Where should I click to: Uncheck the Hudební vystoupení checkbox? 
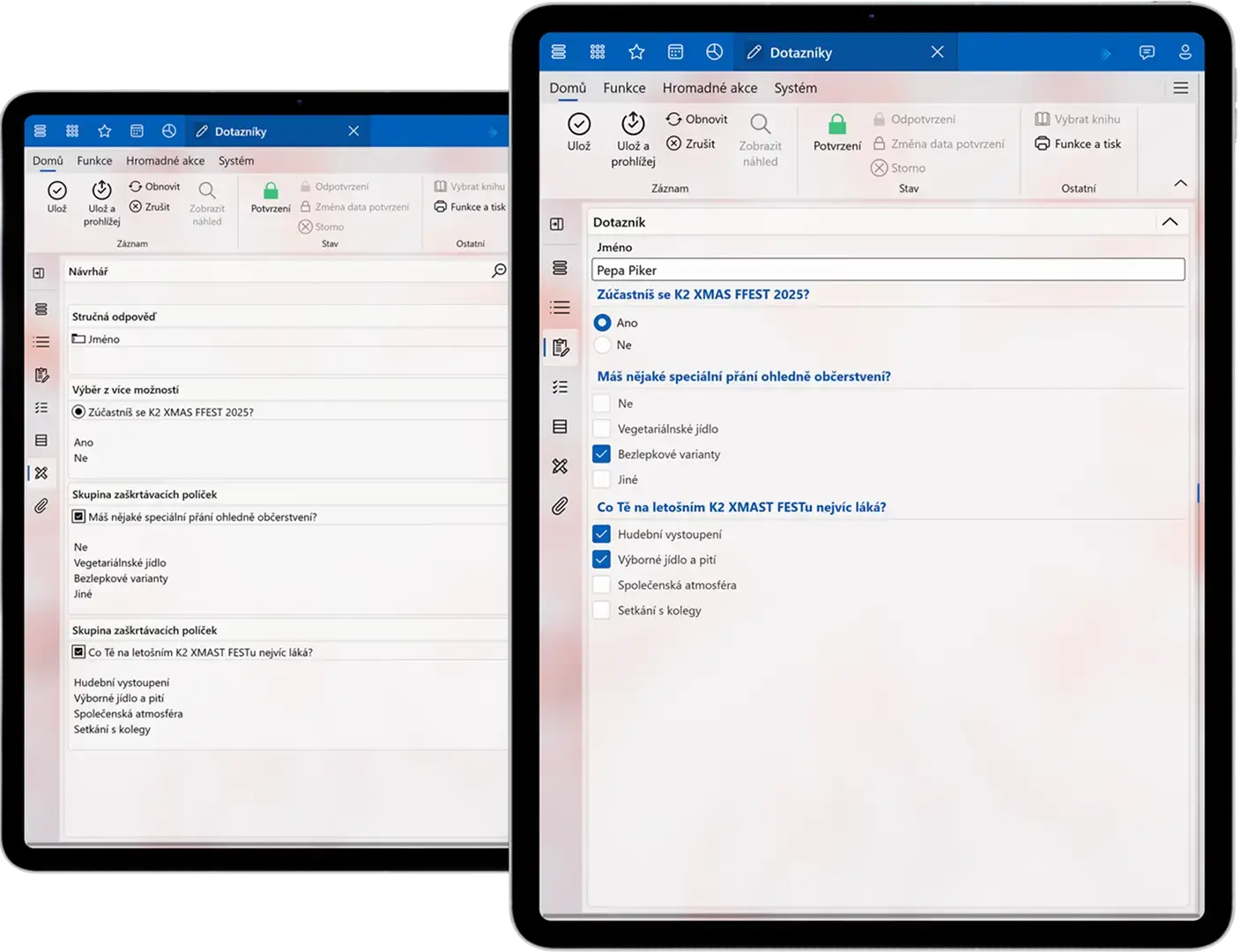(602, 534)
